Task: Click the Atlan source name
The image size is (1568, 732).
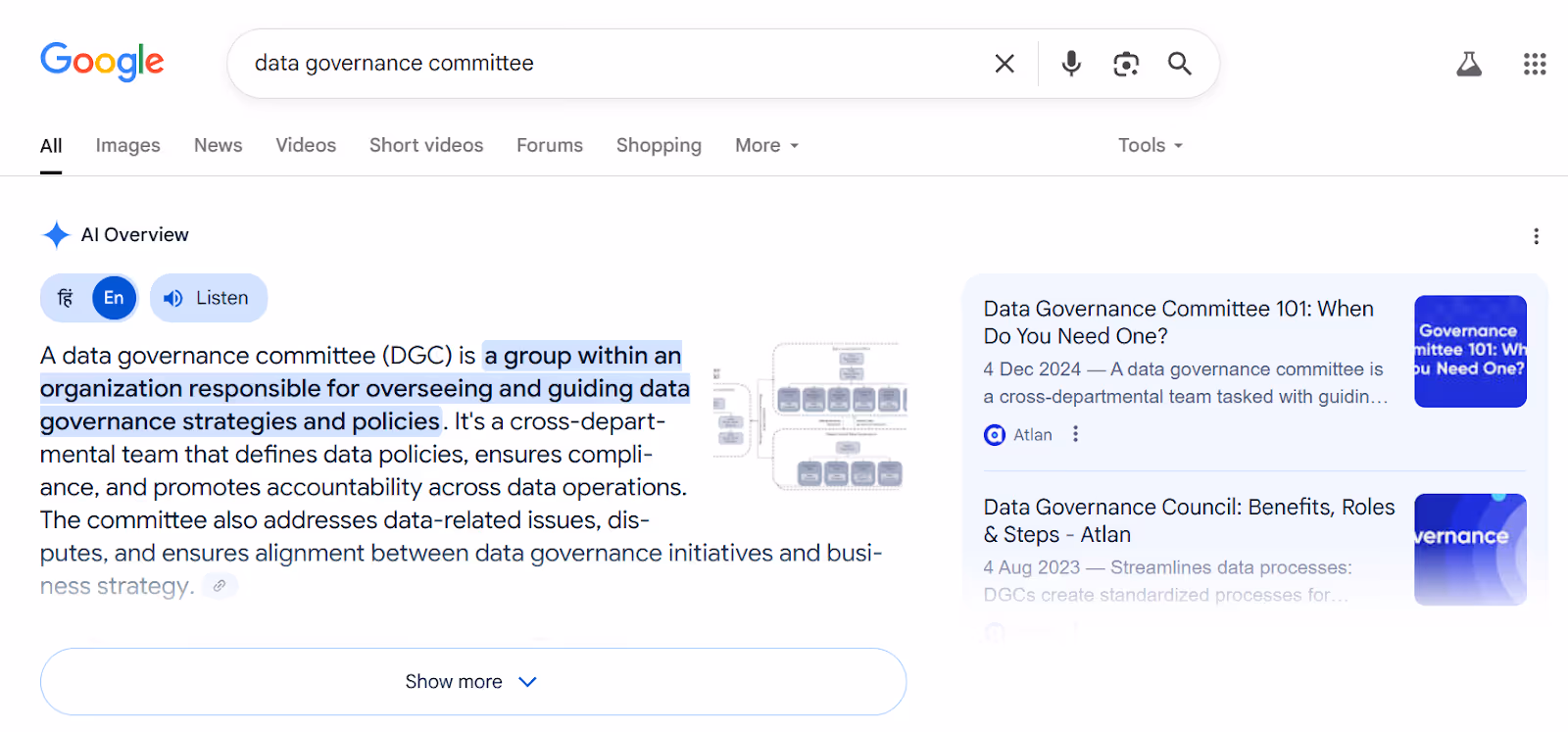Action: [x=1033, y=435]
